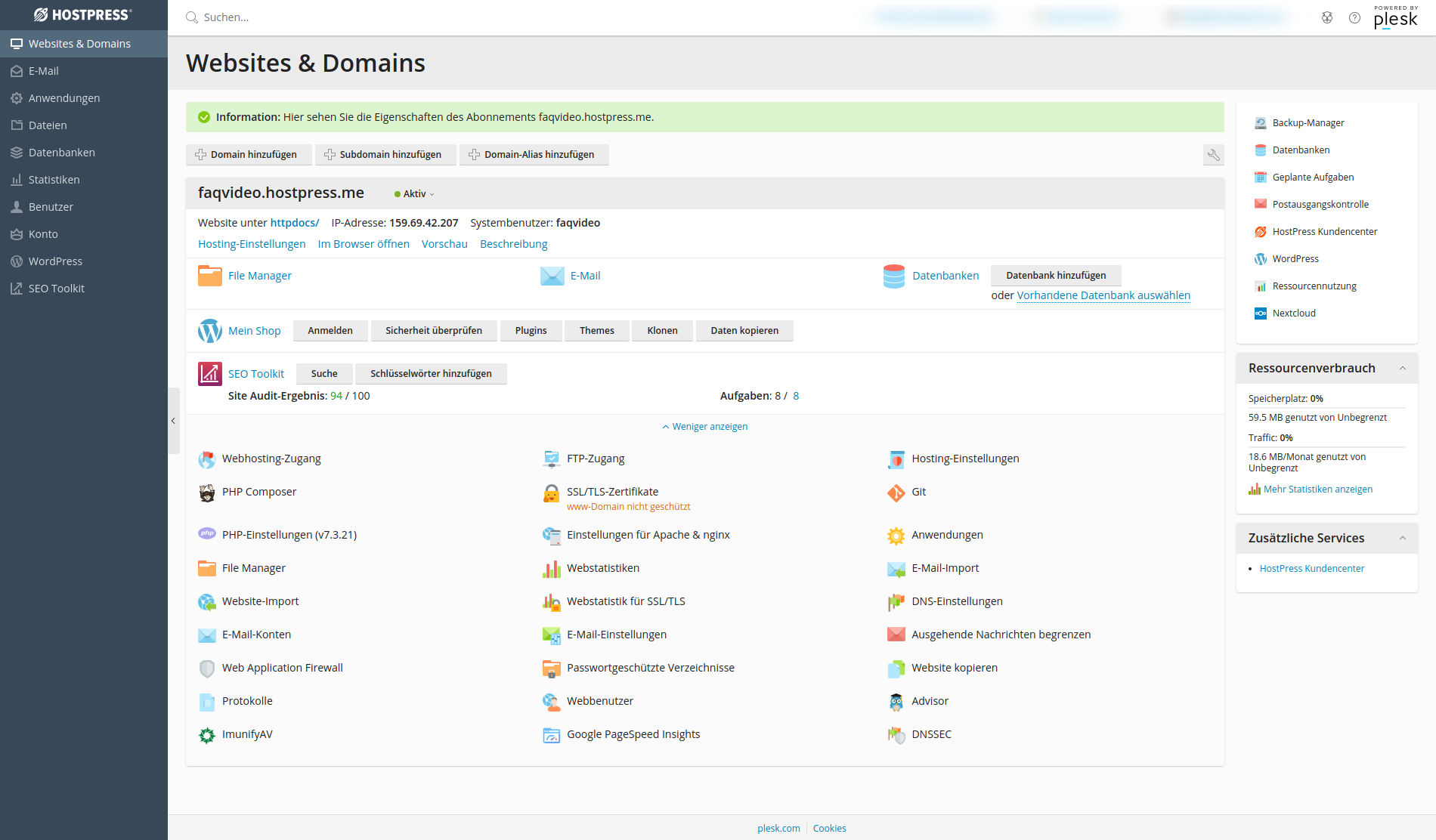The height and width of the screenshot is (840, 1436).
Task: Click the ImunifyAV icon
Action: (207, 735)
